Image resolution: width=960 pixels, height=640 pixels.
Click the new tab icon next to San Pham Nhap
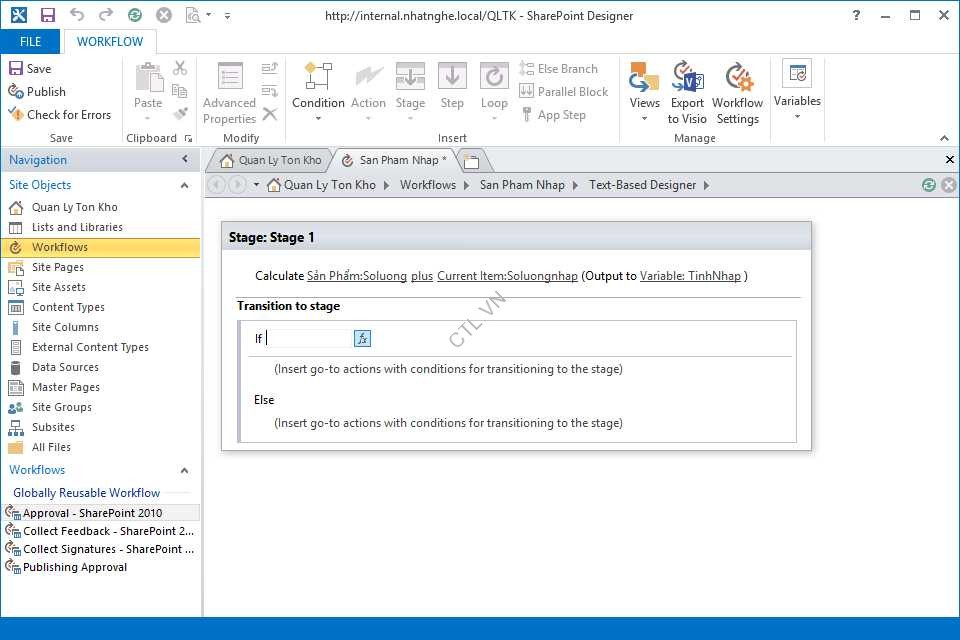click(x=472, y=161)
